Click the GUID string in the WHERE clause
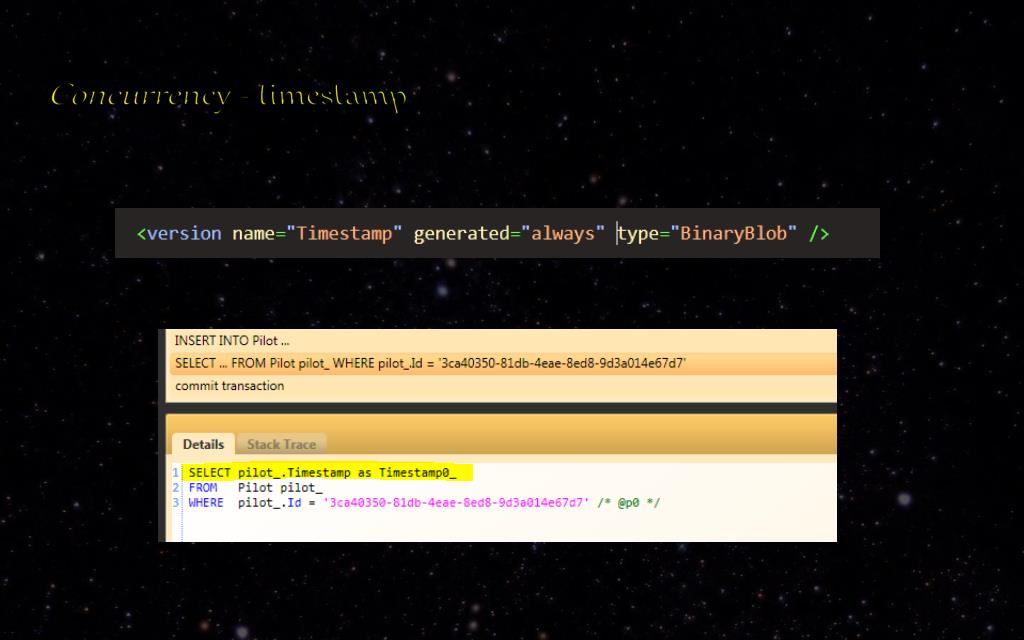The width and height of the screenshot is (1024, 640). click(456, 503)
